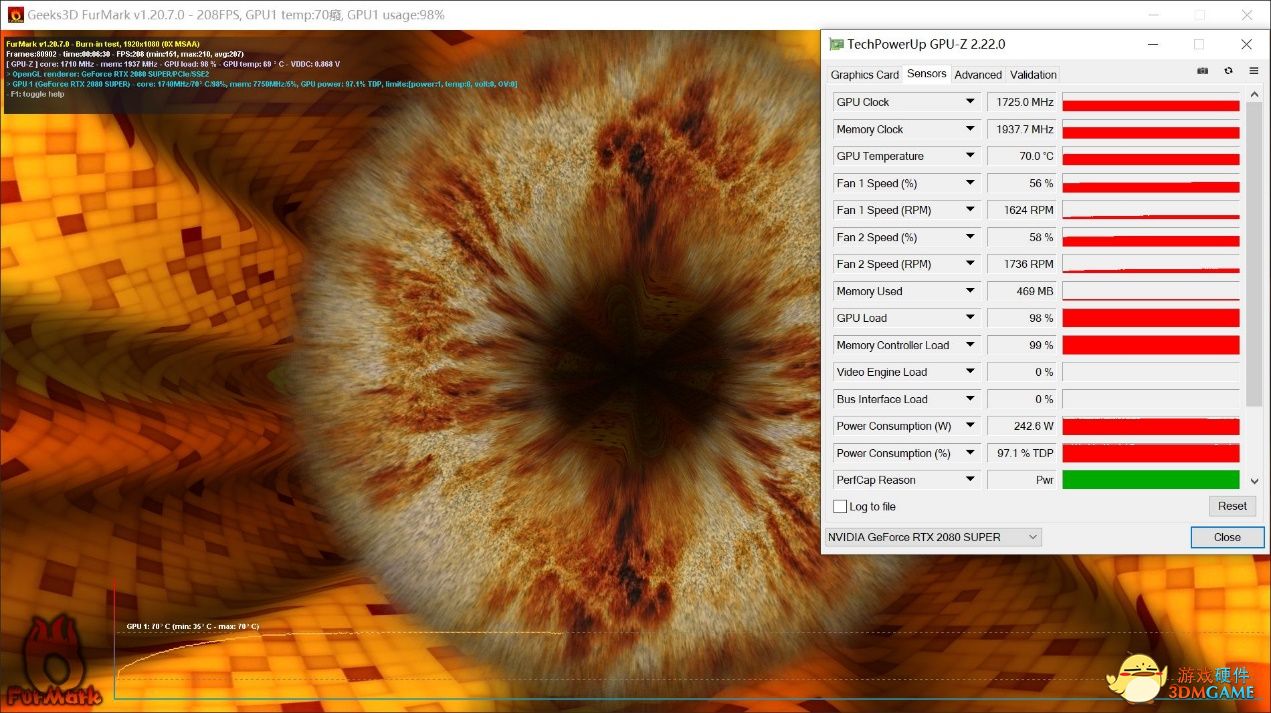
Task: Click the 97.1 % TDP value
Action: tap(1022, 453)
